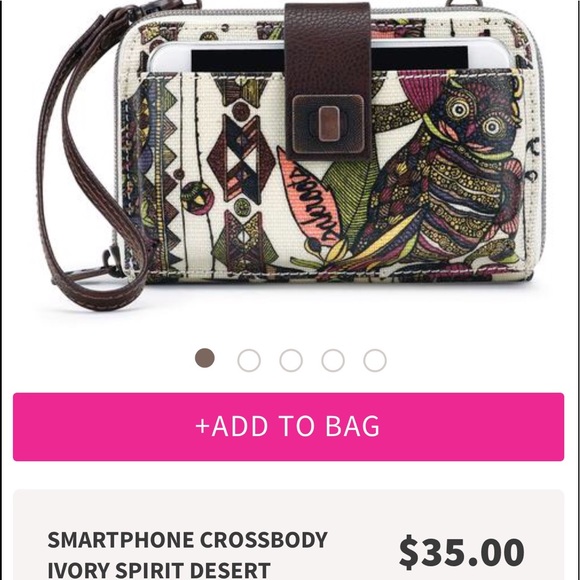View the fifth product image dot
The image size is (580, 580).
pyautogui.click(x=375, y=360)
